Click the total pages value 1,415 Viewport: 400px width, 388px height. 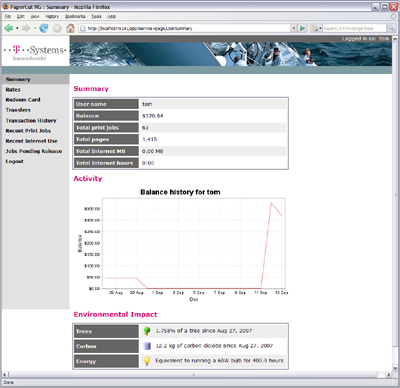150,139
